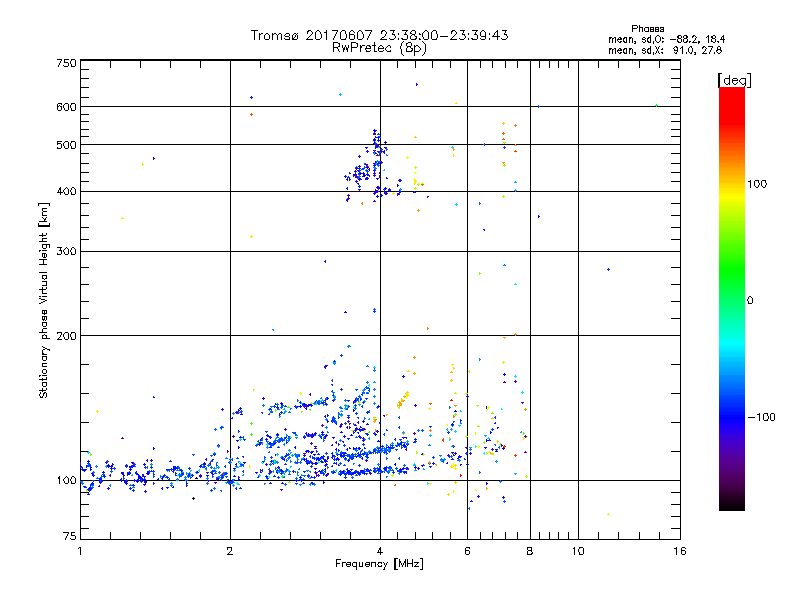Click the x-axis tick label '2'
The image size is (800, 600).
coord(230,551)
